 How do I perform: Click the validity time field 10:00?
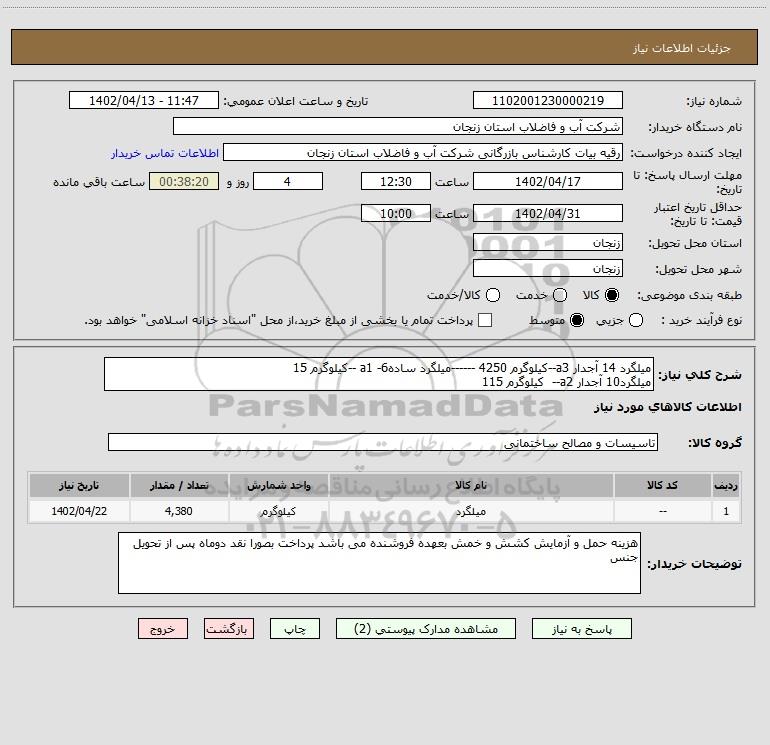click(x=396, y=213)
